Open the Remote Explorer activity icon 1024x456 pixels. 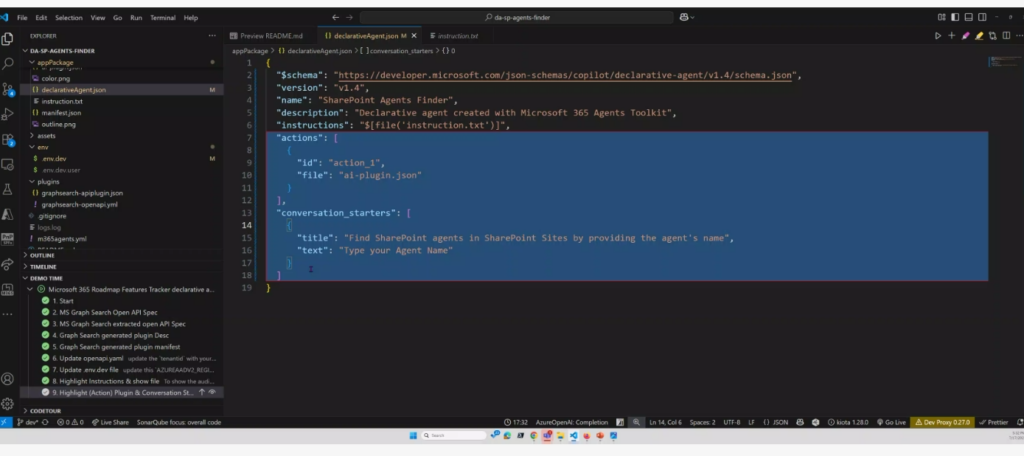click(8, 164)
